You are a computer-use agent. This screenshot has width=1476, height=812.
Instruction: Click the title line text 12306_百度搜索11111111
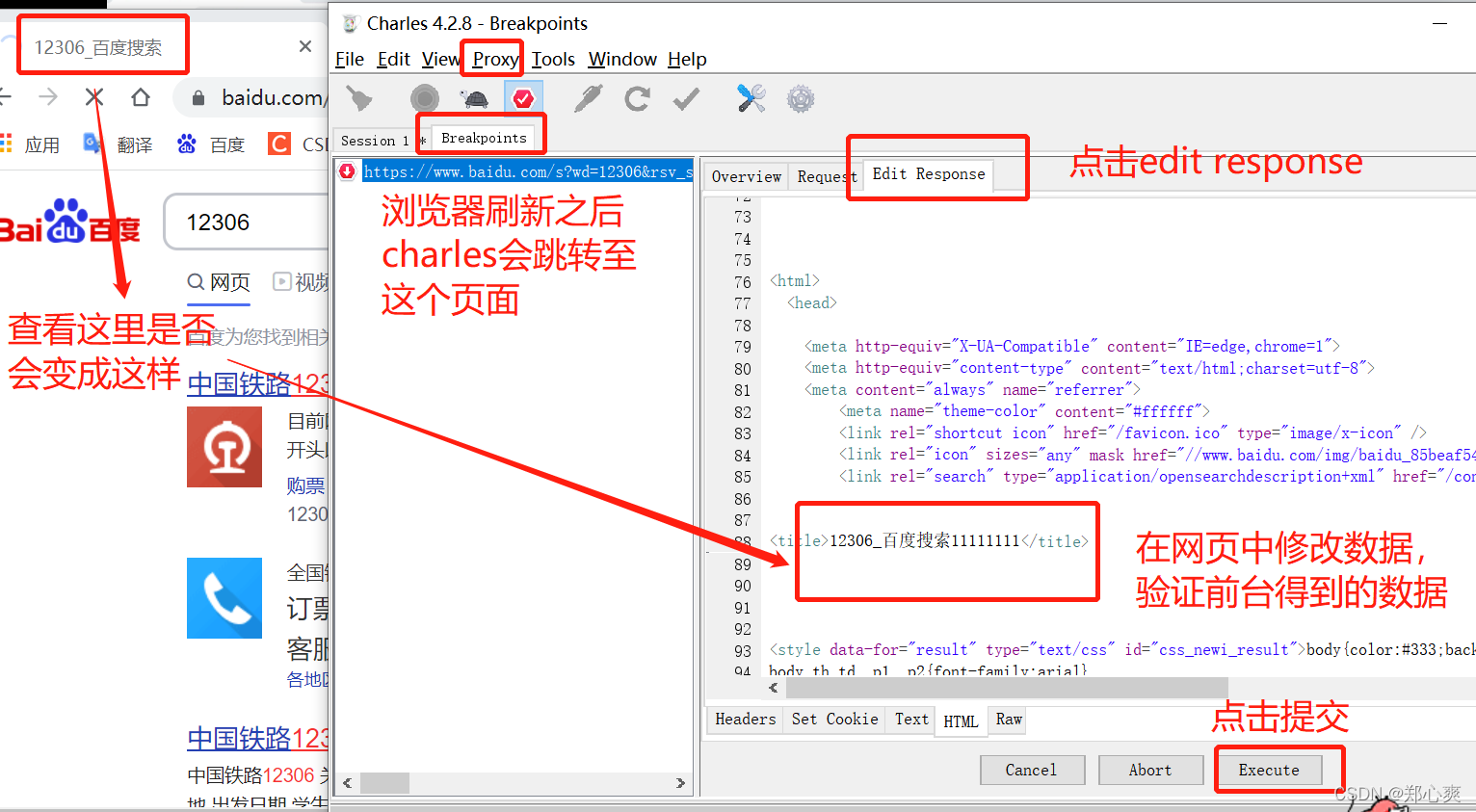pos(924,541)
